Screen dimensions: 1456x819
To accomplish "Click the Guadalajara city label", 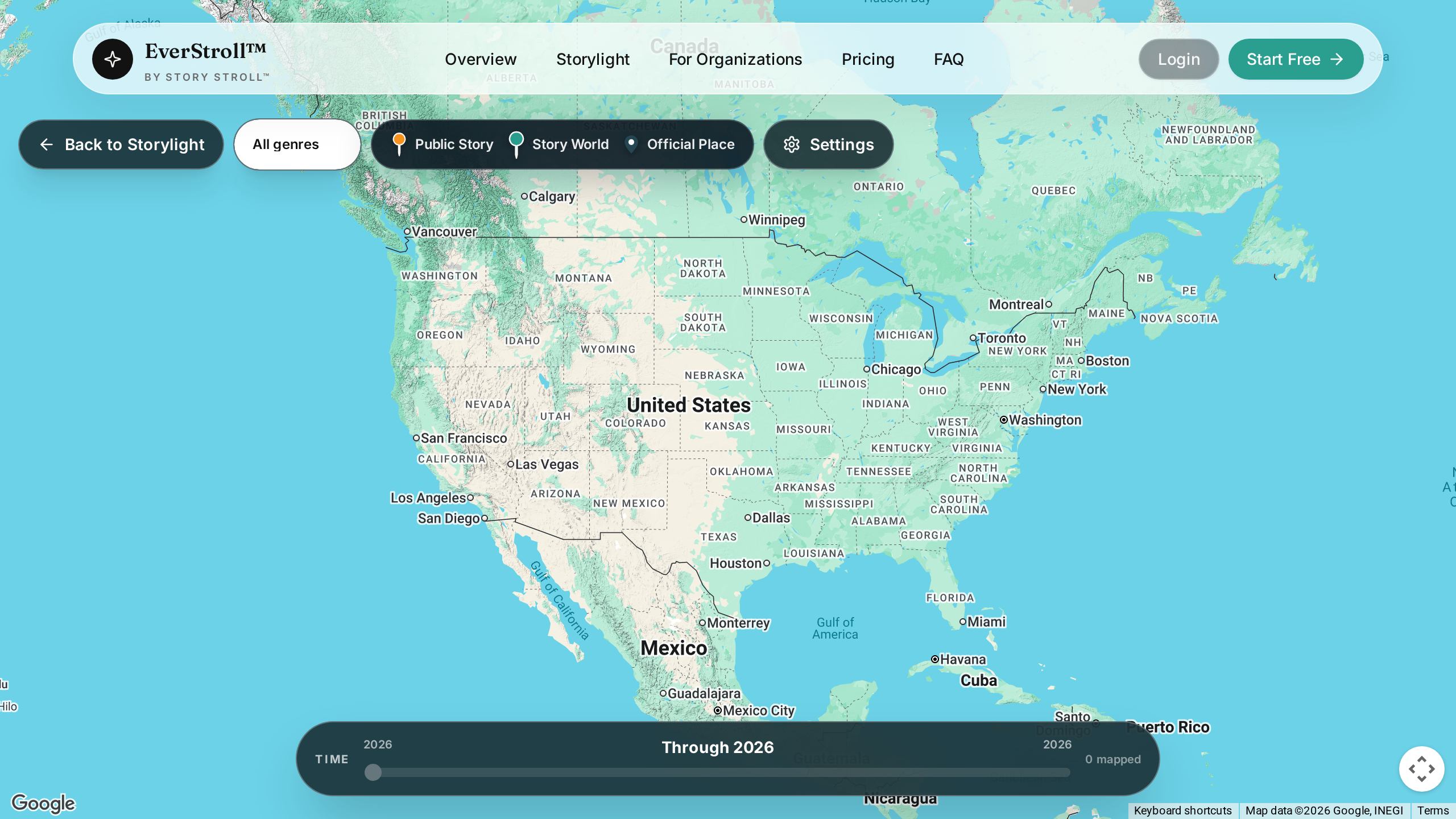I will (x=704, y=693).
